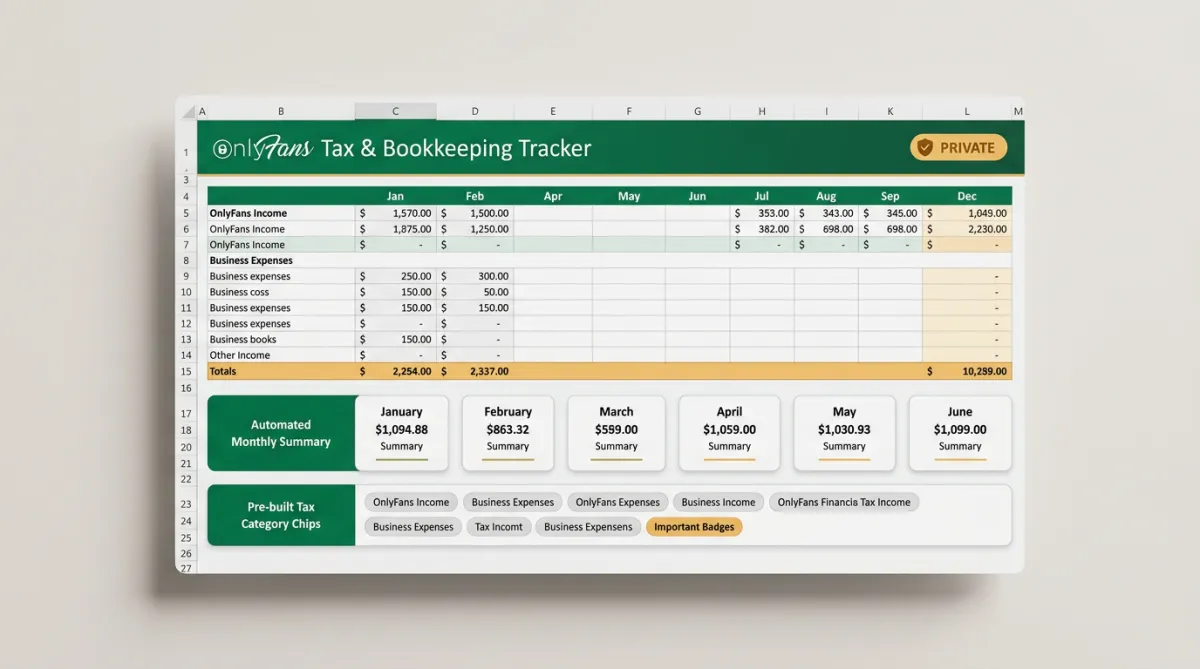Select the cell showing 1,049.00
Image resolution: width=1200 pixels, height=669 pixels.
pyautogui.click(x=967, y=213)
